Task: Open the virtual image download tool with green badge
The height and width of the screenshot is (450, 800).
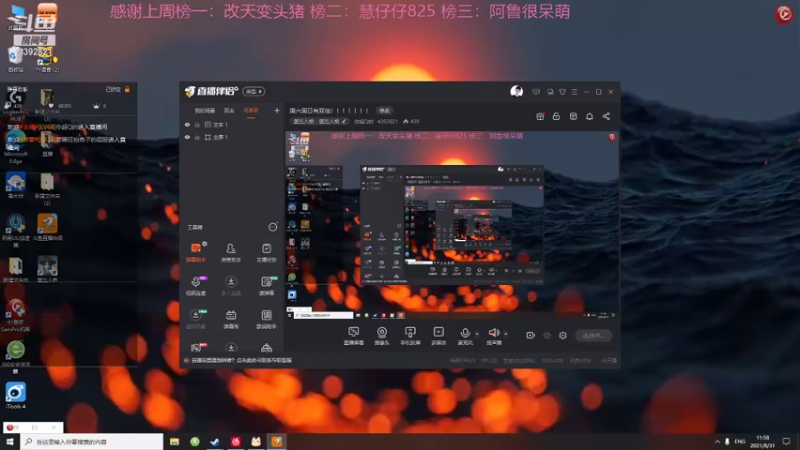Action: pos(196,319)
